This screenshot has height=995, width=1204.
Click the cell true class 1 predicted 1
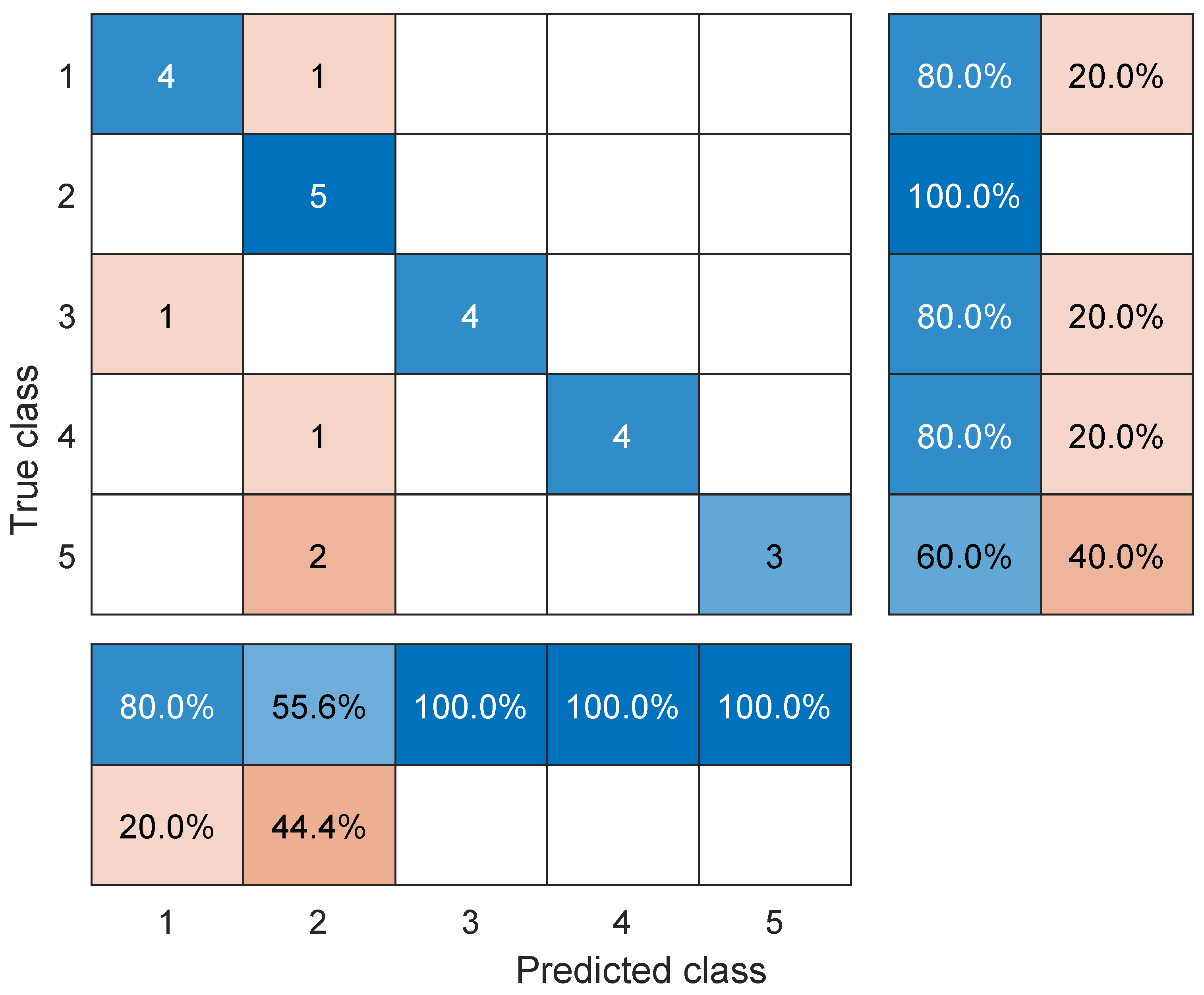point(167,74)
